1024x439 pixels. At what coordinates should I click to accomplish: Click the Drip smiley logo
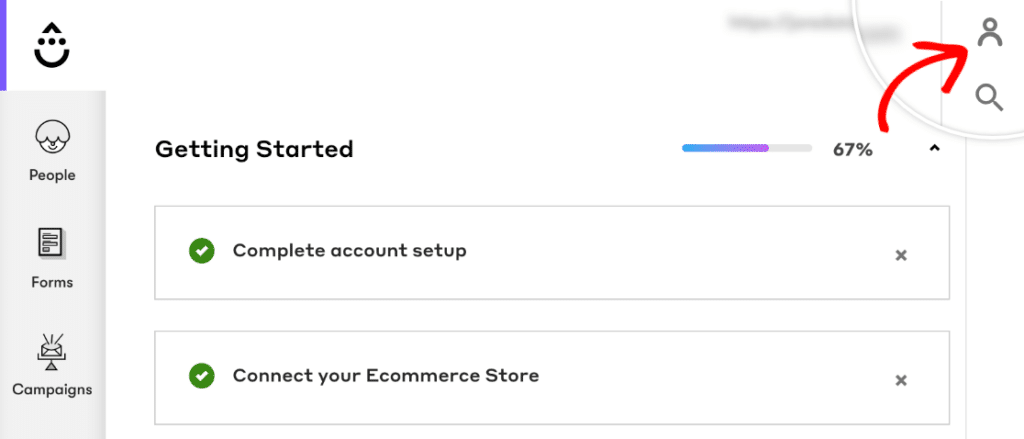click(52, 45)
